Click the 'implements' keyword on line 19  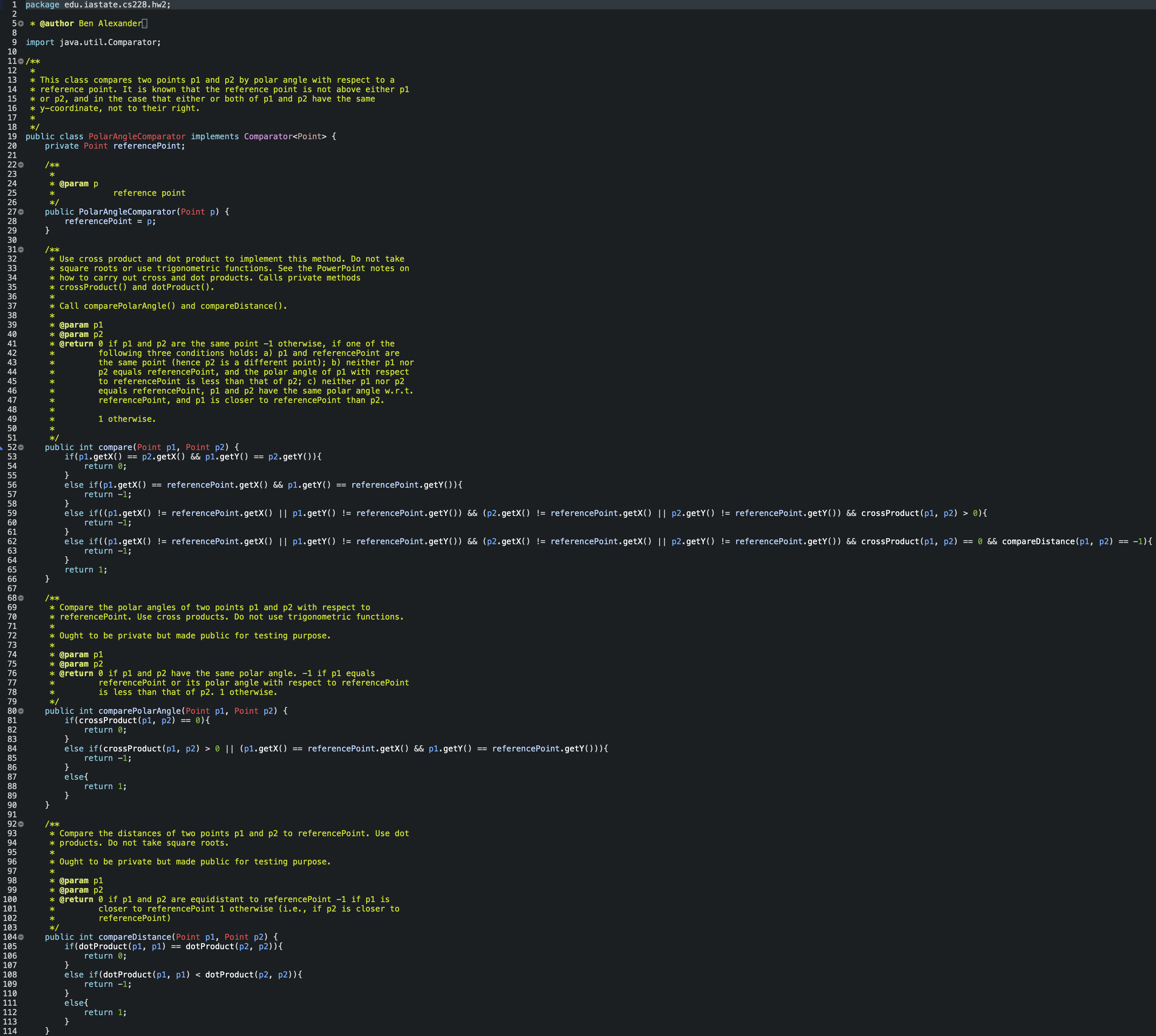(x=215, y=137)
